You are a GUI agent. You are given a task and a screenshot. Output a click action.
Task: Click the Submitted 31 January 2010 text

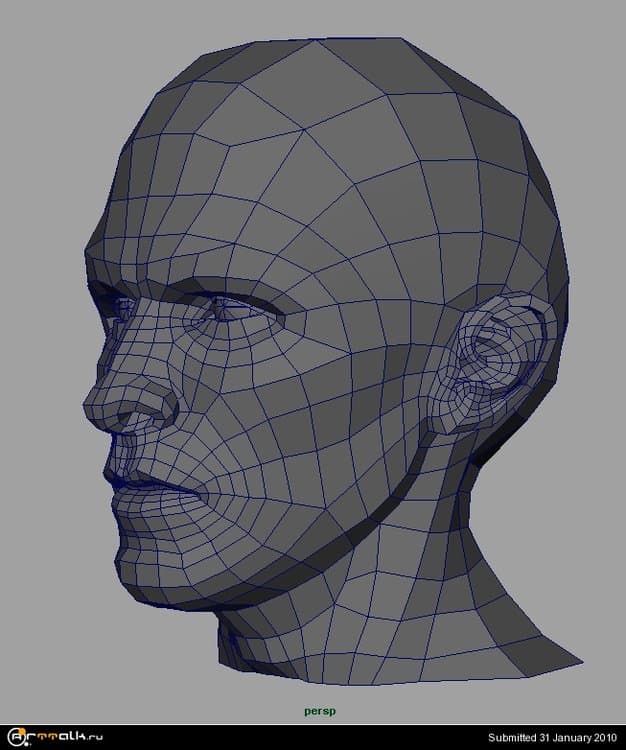pos(553,738)
